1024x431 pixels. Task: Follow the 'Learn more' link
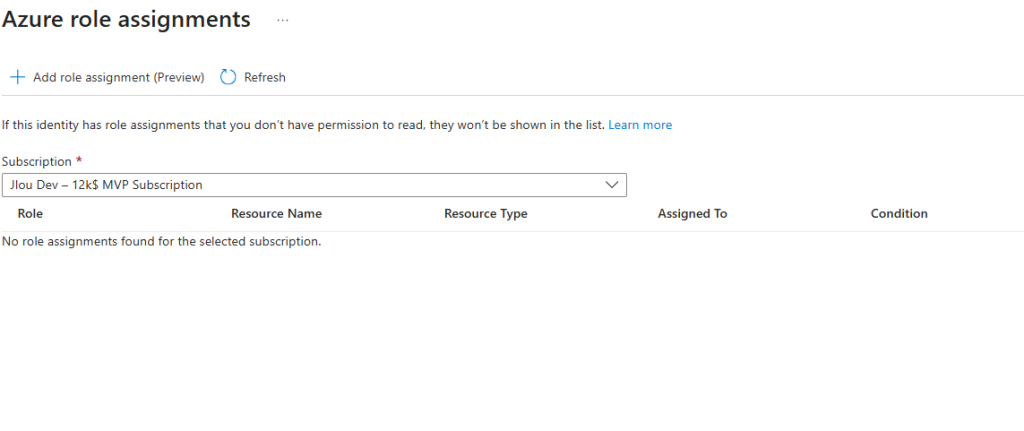point(640,125)
